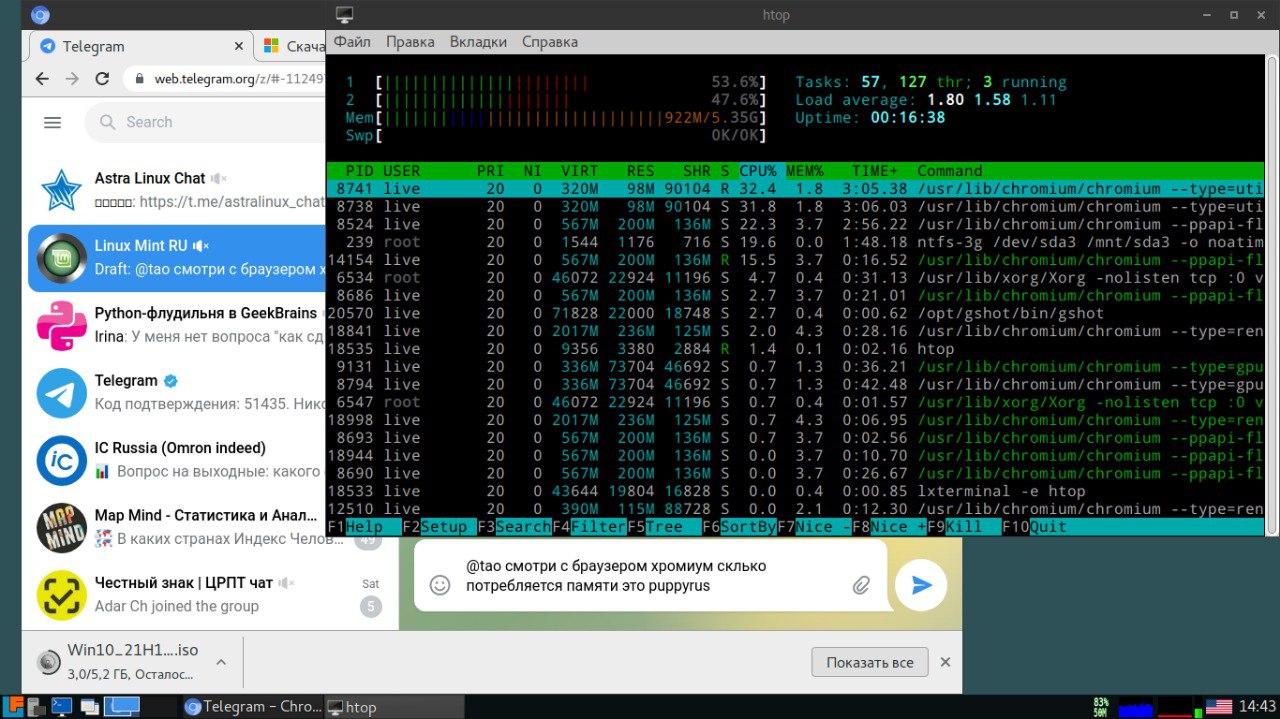Click the Показать все button

pos(870,662)
